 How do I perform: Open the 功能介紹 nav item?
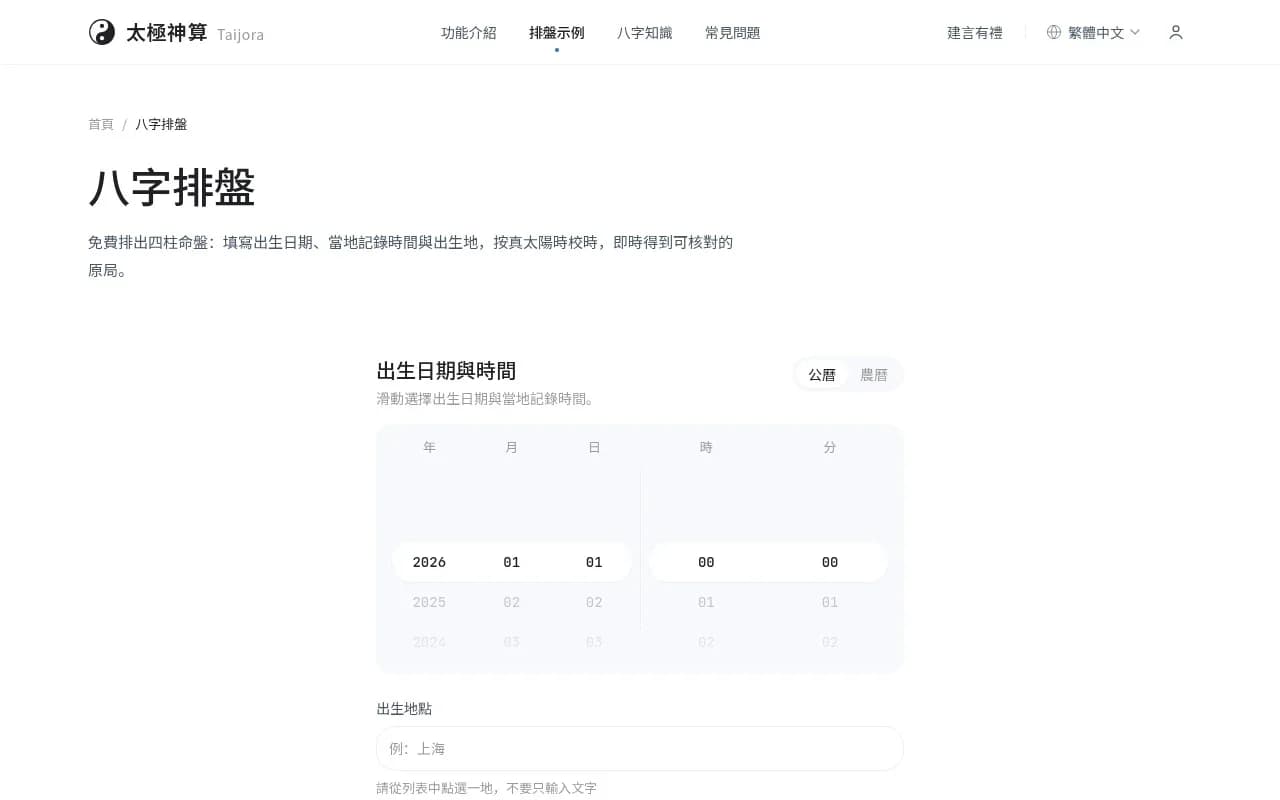(x=469, y=32)
